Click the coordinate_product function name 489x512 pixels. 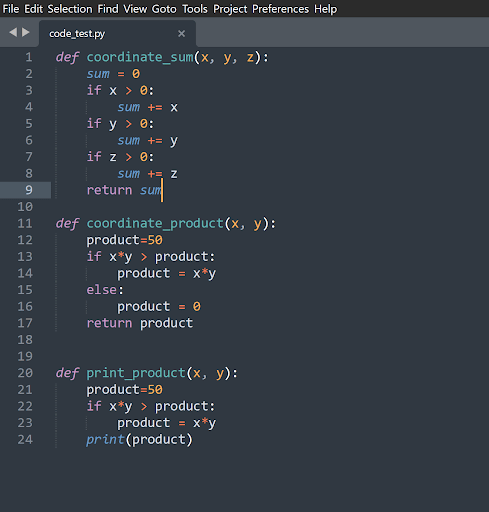pos(155,224)
